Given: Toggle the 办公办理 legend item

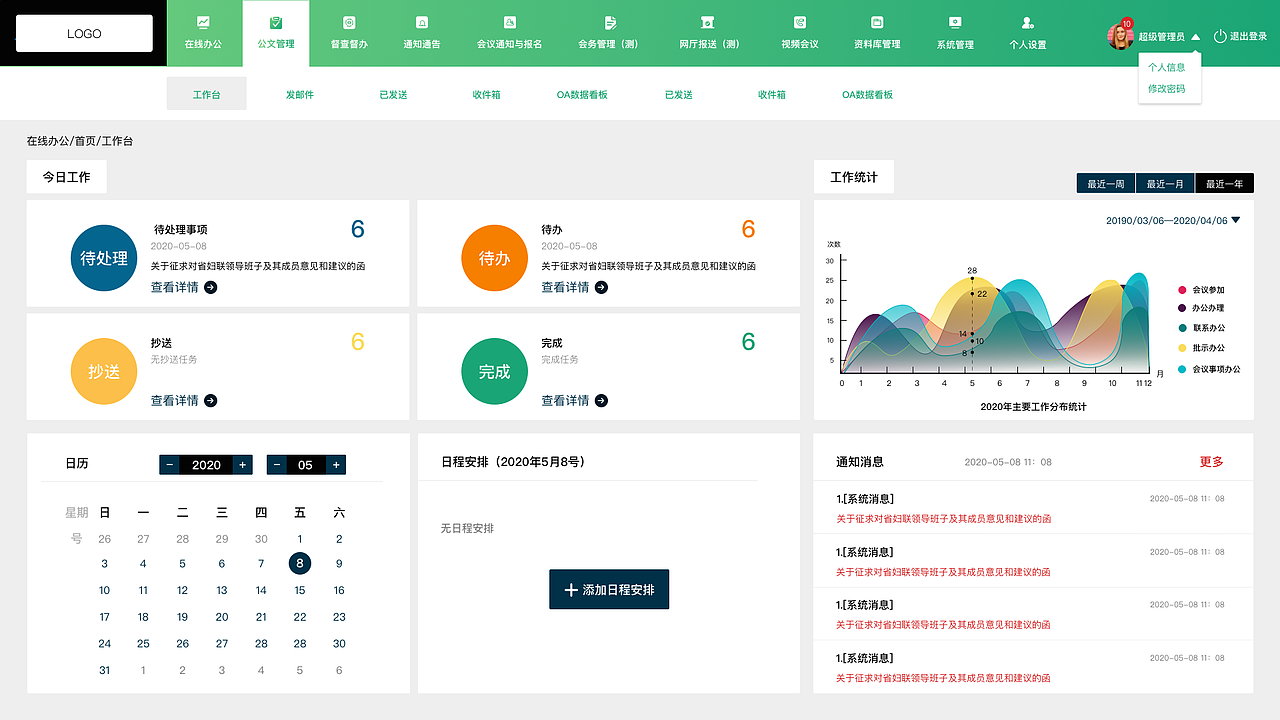Looking at the screenshot, I should [x=1201, y=308].
